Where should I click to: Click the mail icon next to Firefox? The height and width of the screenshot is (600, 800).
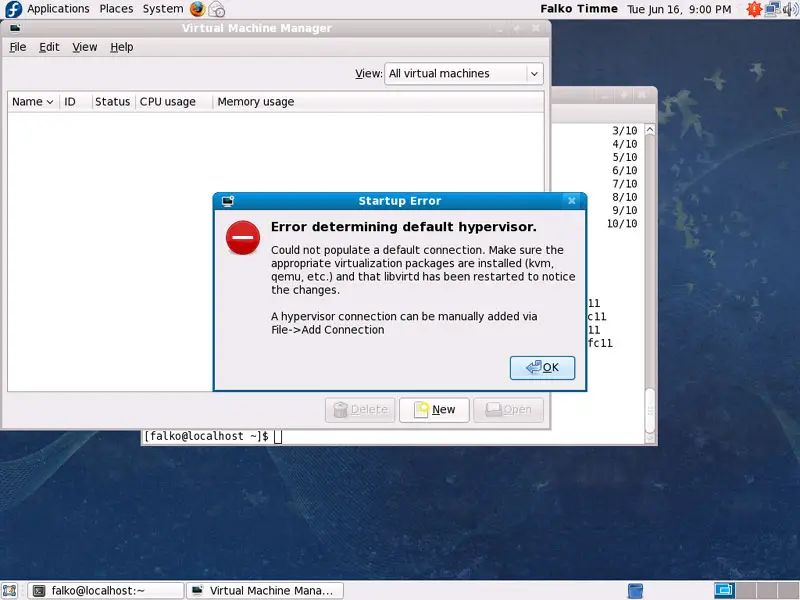217,9
